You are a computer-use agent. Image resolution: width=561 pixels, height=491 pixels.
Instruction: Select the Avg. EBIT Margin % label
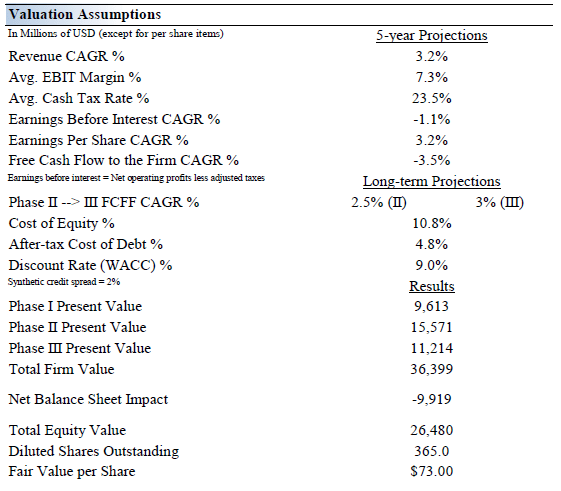coord(75,78)
